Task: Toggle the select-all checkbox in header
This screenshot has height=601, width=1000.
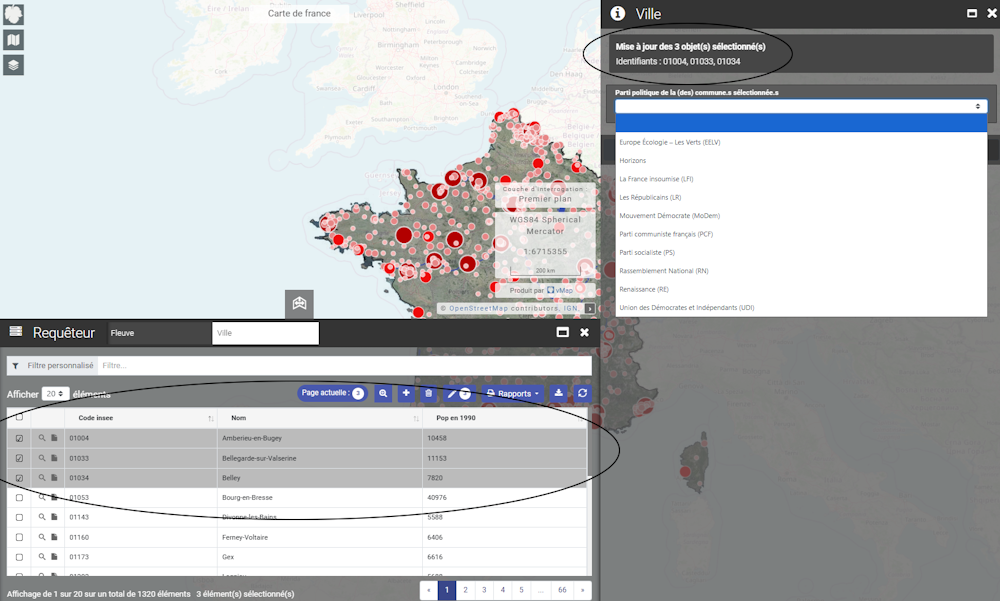Action: click(19, 418)
